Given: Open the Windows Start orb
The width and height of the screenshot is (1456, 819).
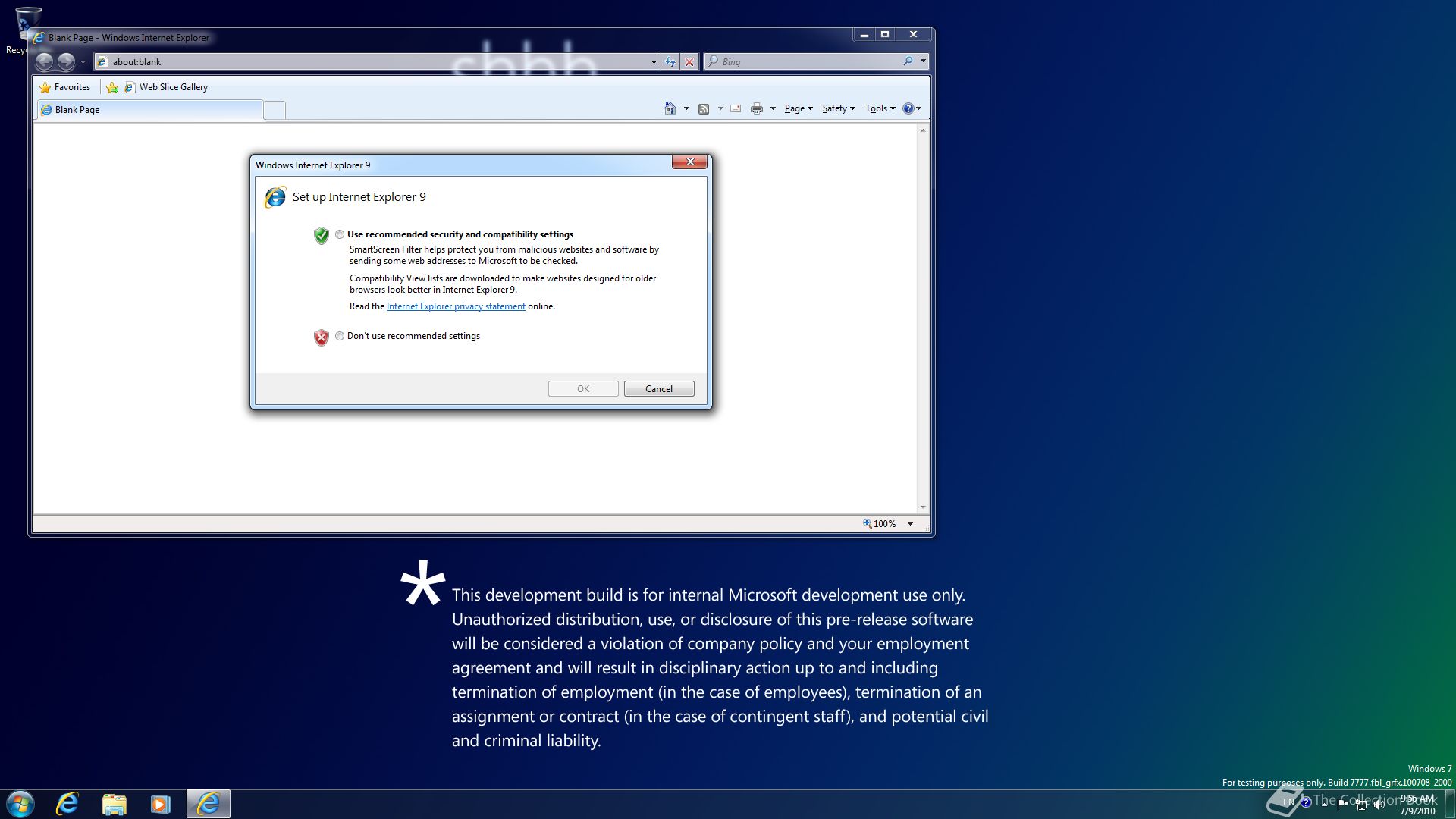Looking at the screenshot, I should point(20,804).
